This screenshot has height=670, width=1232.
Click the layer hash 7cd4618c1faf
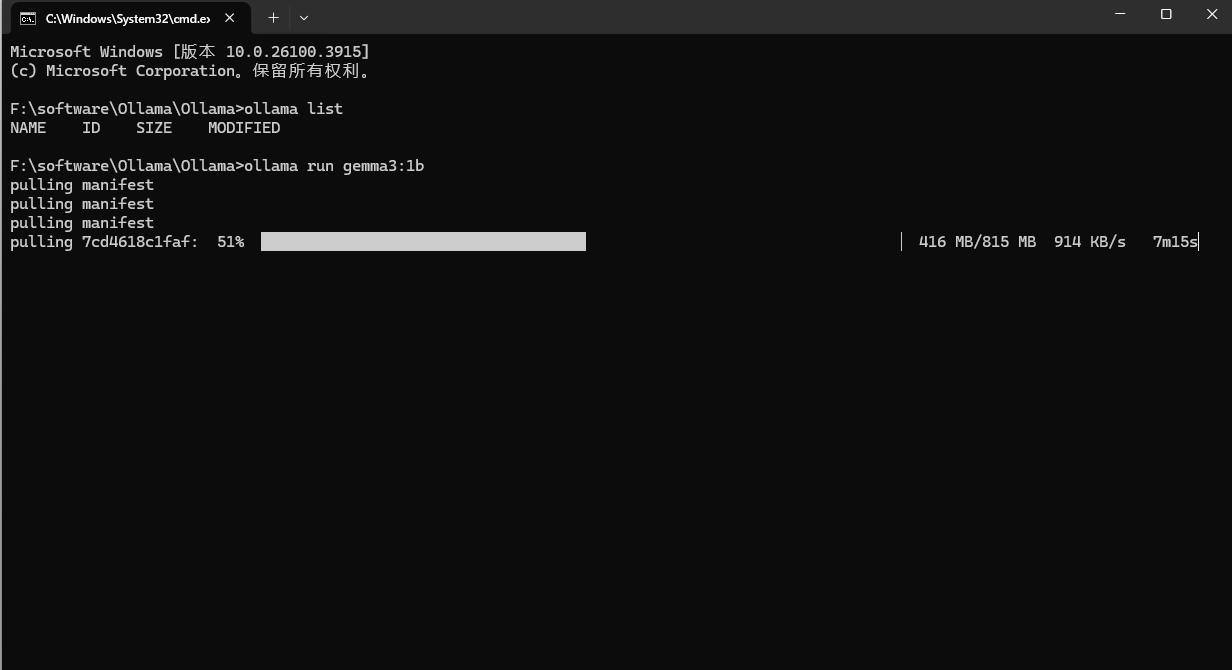pyautogui.click(x=139, y=242)
